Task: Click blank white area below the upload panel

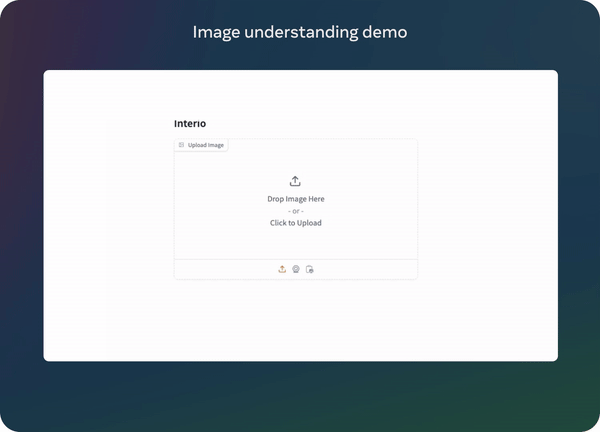Action: tap(295, 320)
